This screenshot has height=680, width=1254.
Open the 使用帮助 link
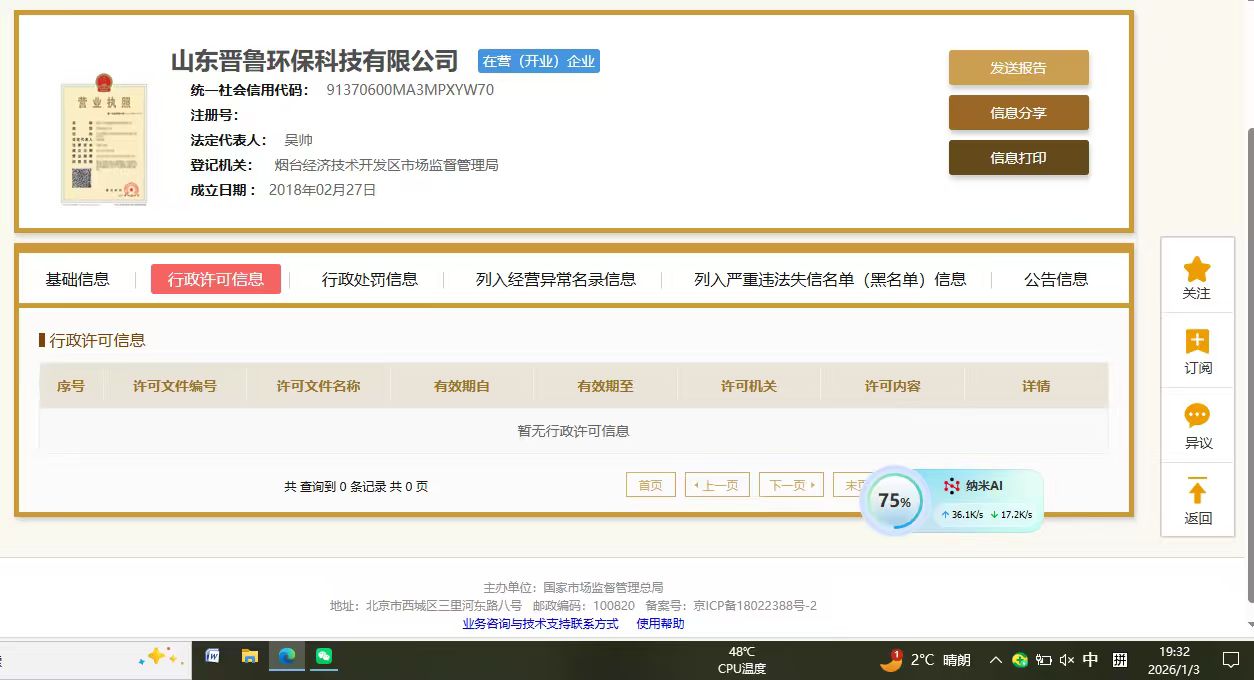[x=661, y=623]
